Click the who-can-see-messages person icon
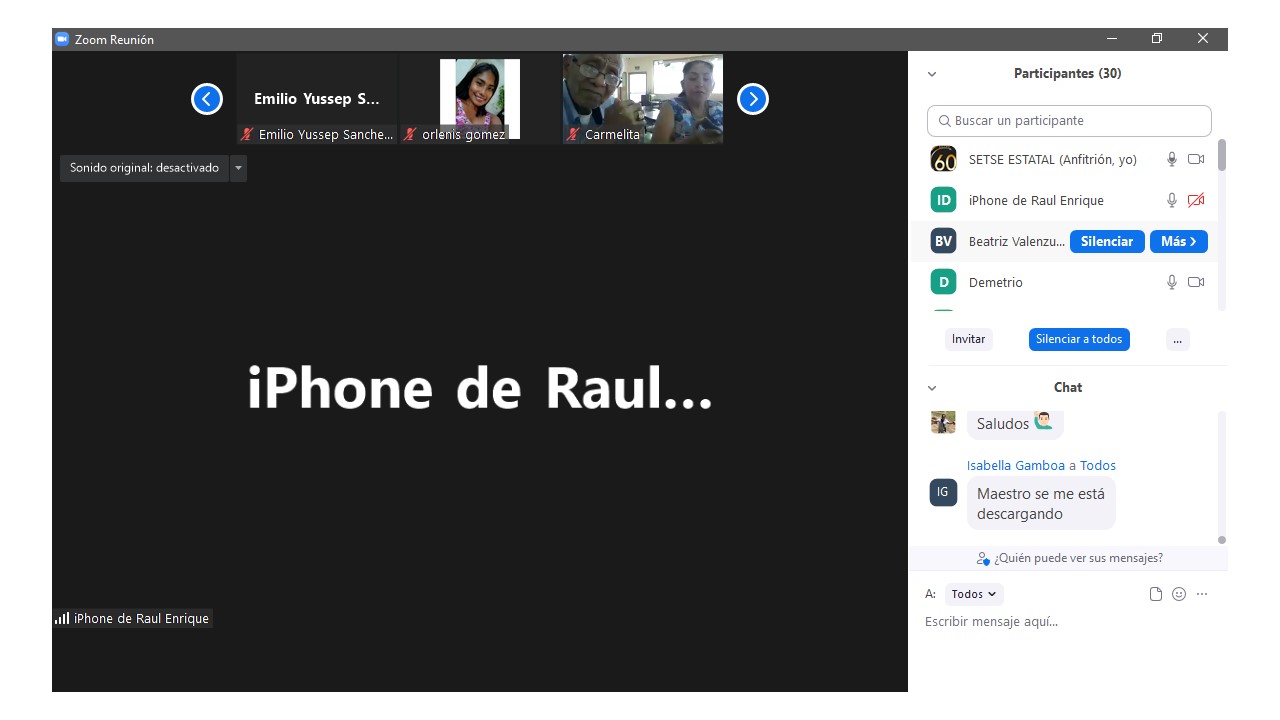The height and width of the screenshot is (720, 1280). [983, 559]
